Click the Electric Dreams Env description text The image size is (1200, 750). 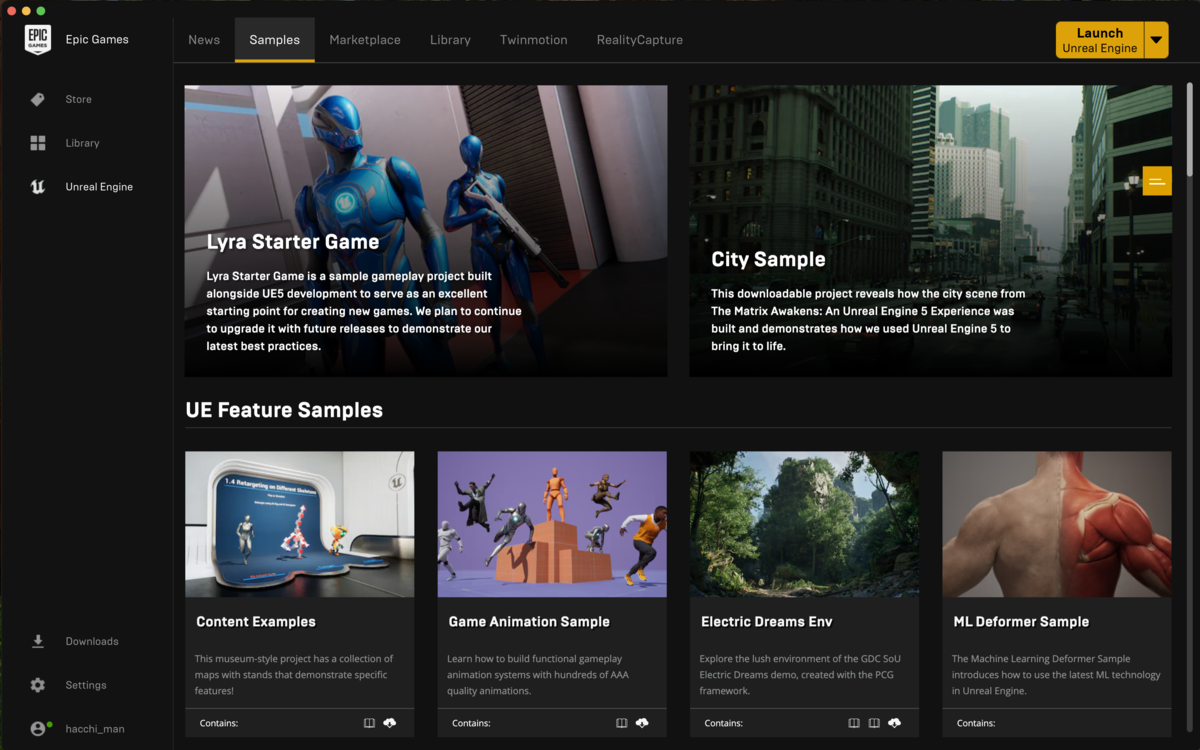(x=799, y=675)
